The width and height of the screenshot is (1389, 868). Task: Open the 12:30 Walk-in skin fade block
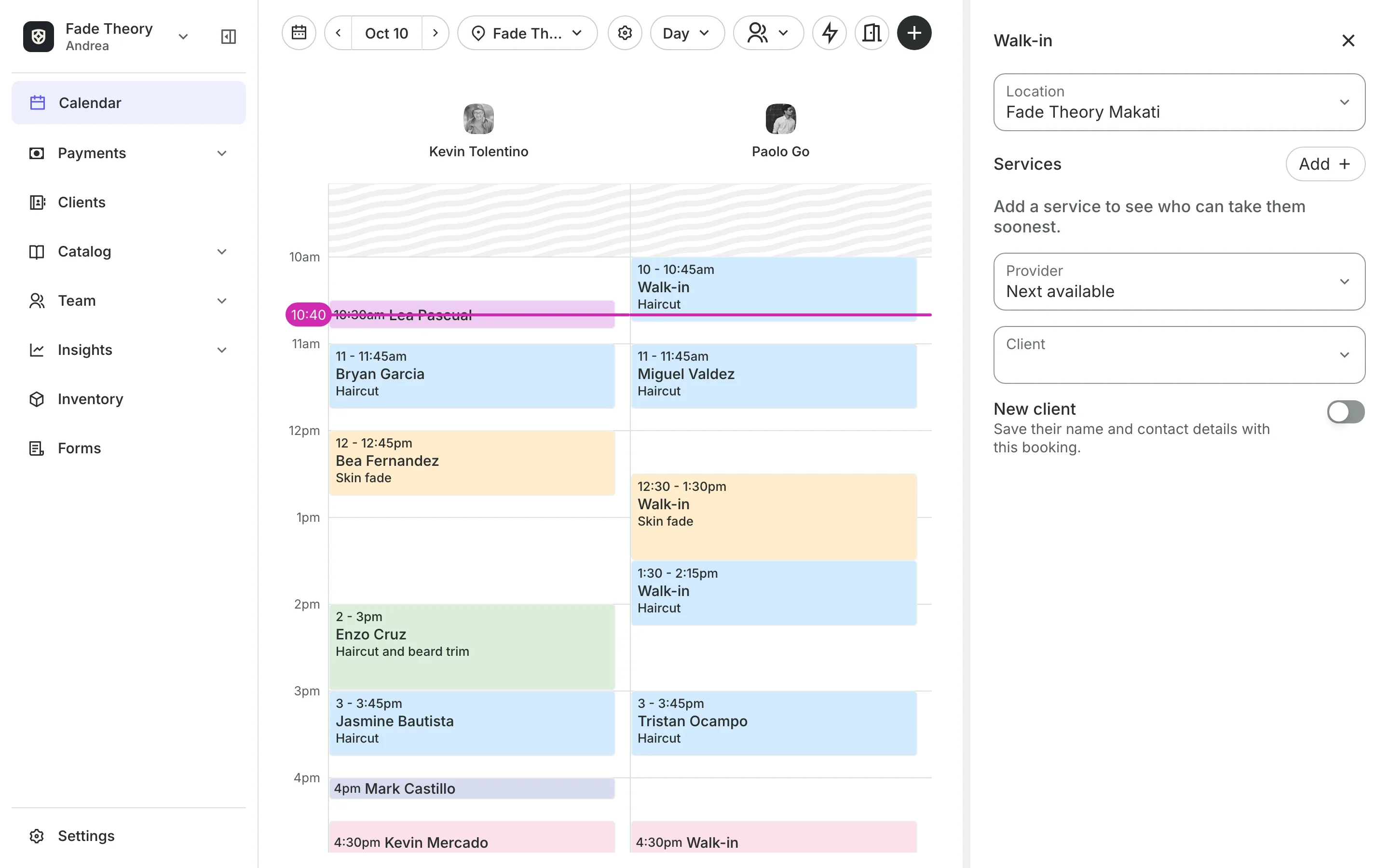(774, 516)
